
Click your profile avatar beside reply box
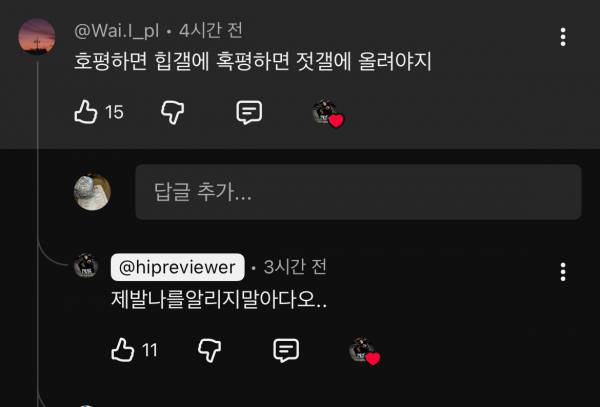click(x=92, y=192)
